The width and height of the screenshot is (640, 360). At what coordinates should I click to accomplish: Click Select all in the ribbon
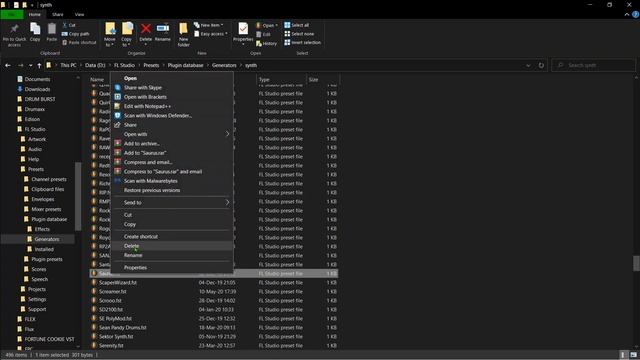(x=297, y=25)
